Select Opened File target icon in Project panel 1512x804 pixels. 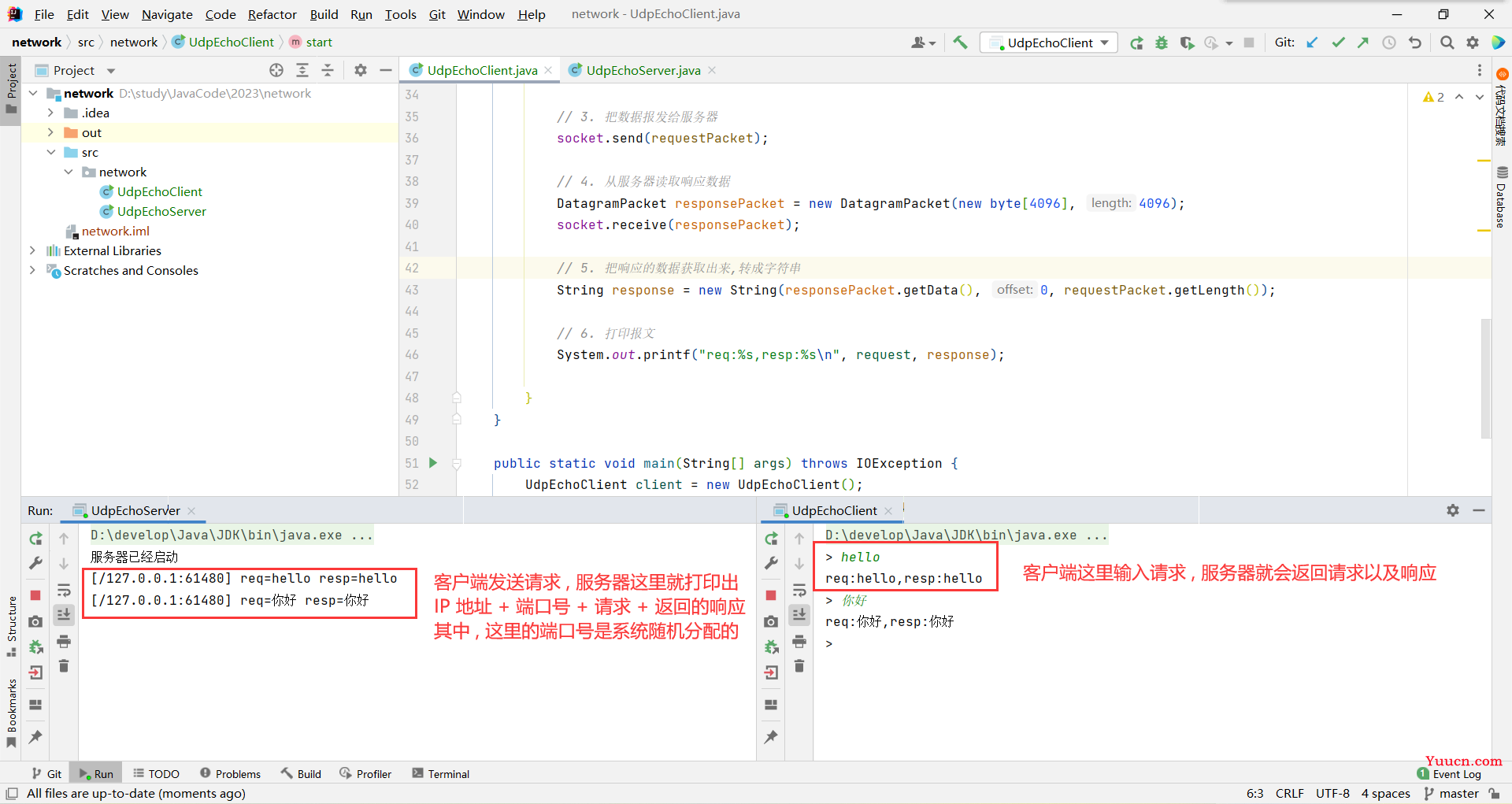tap(276, 70)
